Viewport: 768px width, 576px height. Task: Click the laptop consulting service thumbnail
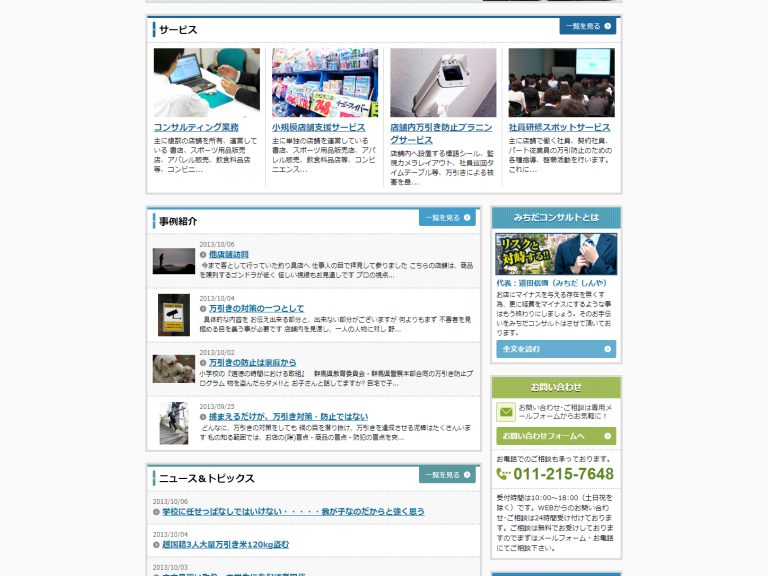pyautogui.click(x=206, y=83)
